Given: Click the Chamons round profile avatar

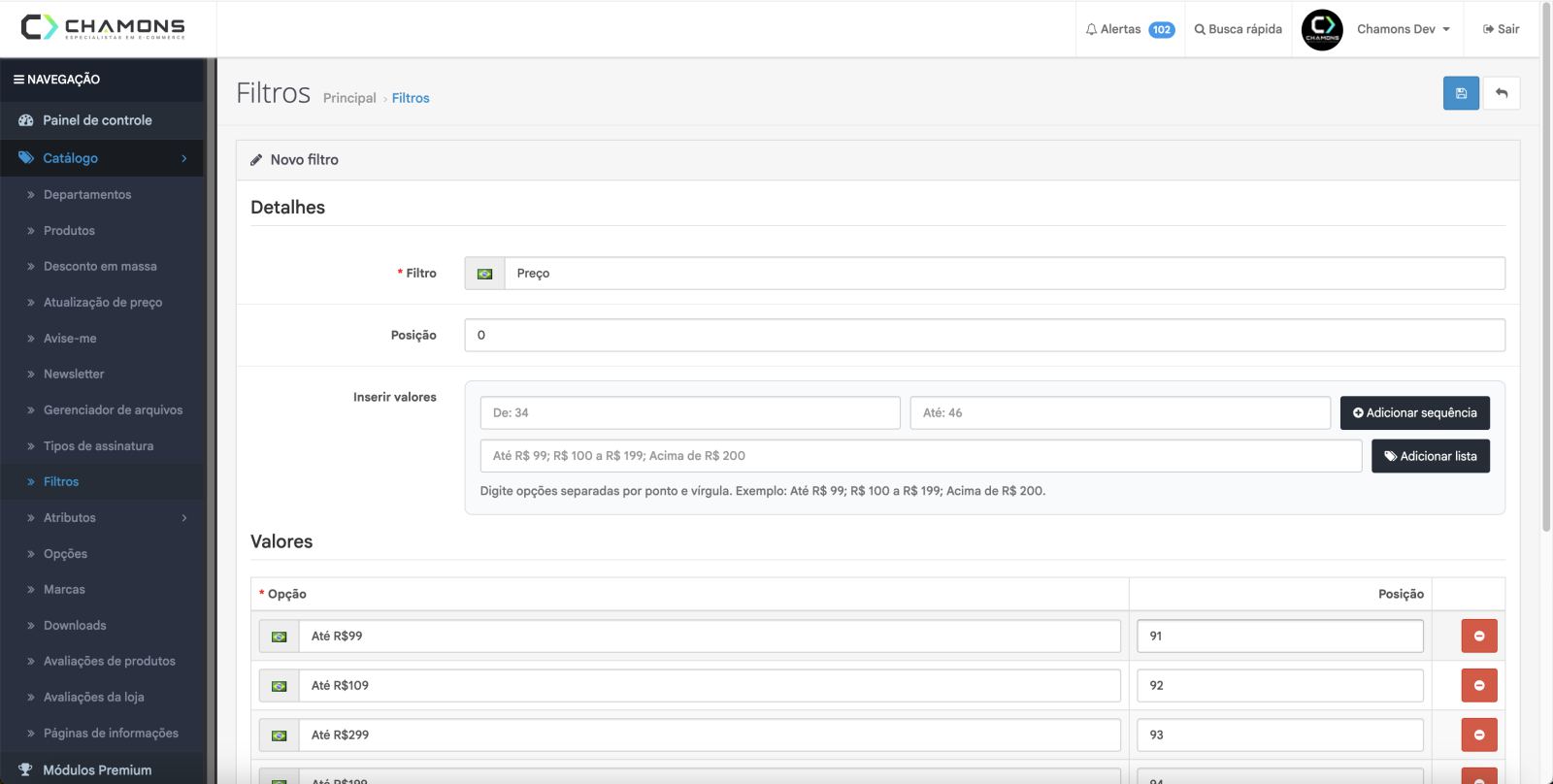Looking at the screenshot, I should click(1322, 29).
